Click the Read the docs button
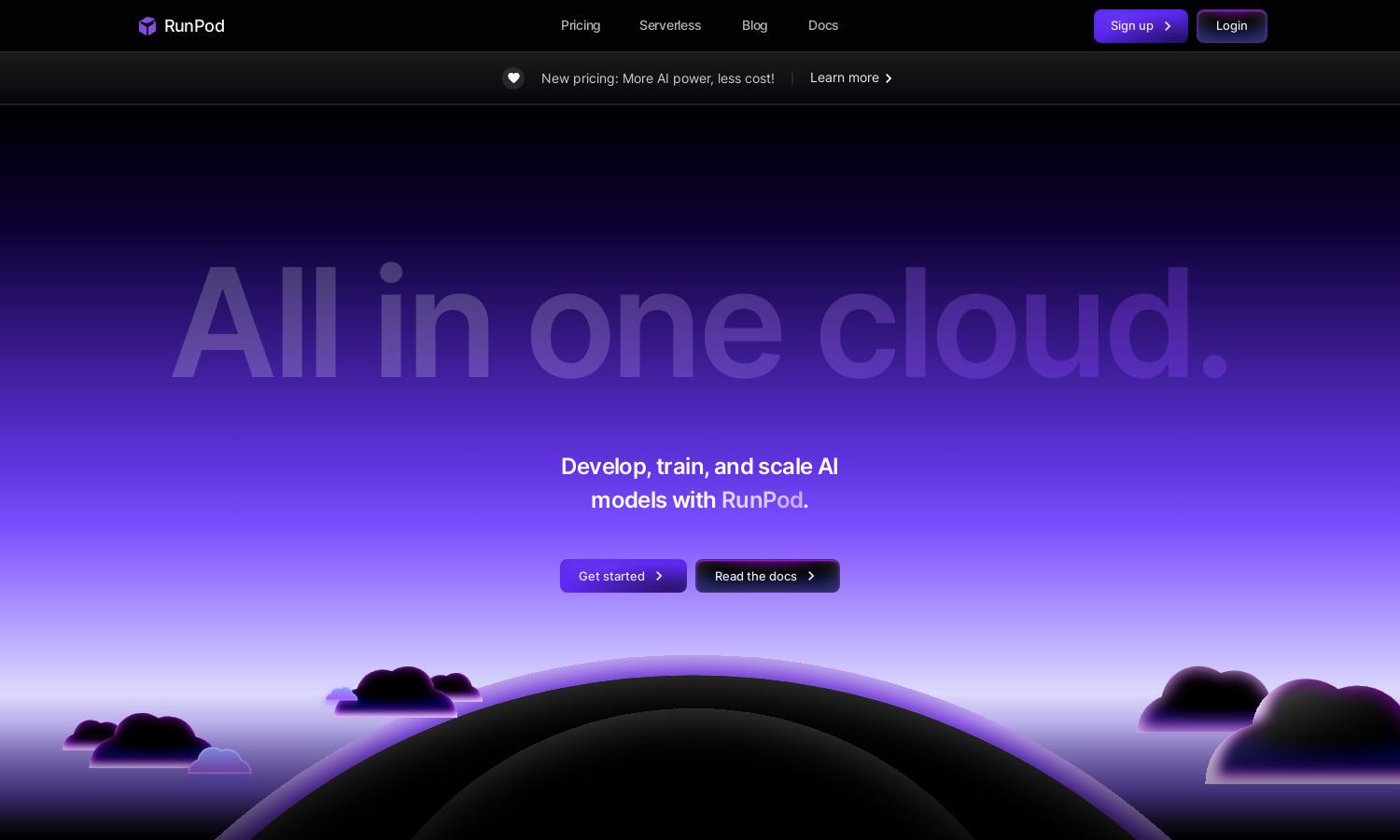The image size is (1400, 840). [767, 576]
